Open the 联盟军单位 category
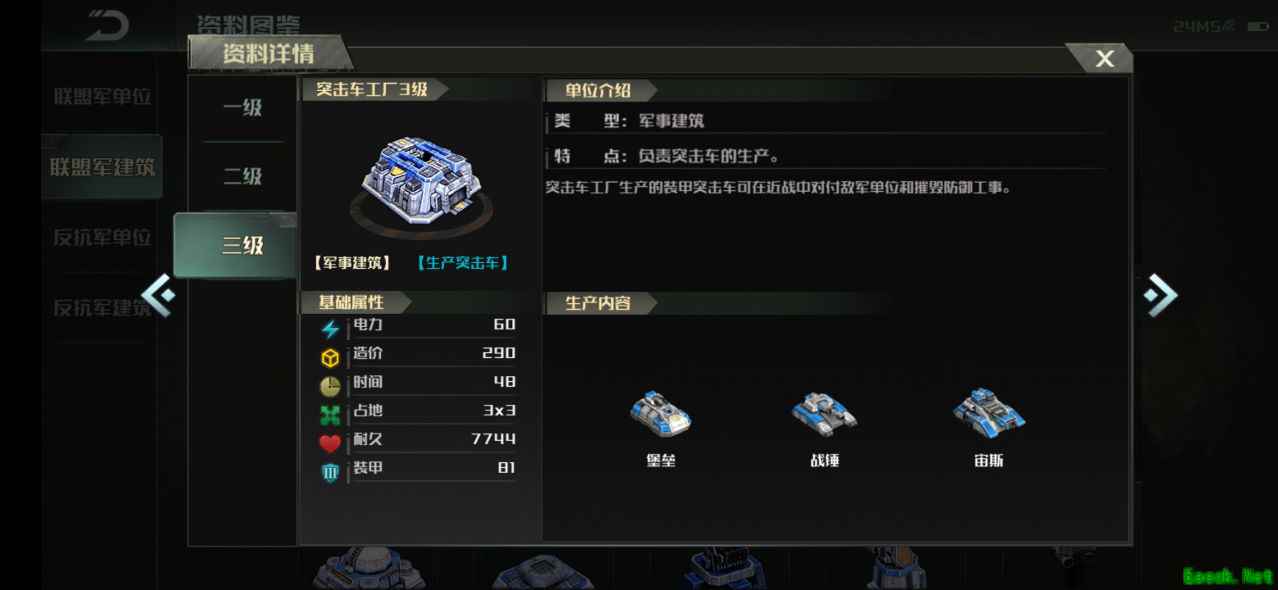This screenshot has height=590, width=1278. [x=102, y=97]
